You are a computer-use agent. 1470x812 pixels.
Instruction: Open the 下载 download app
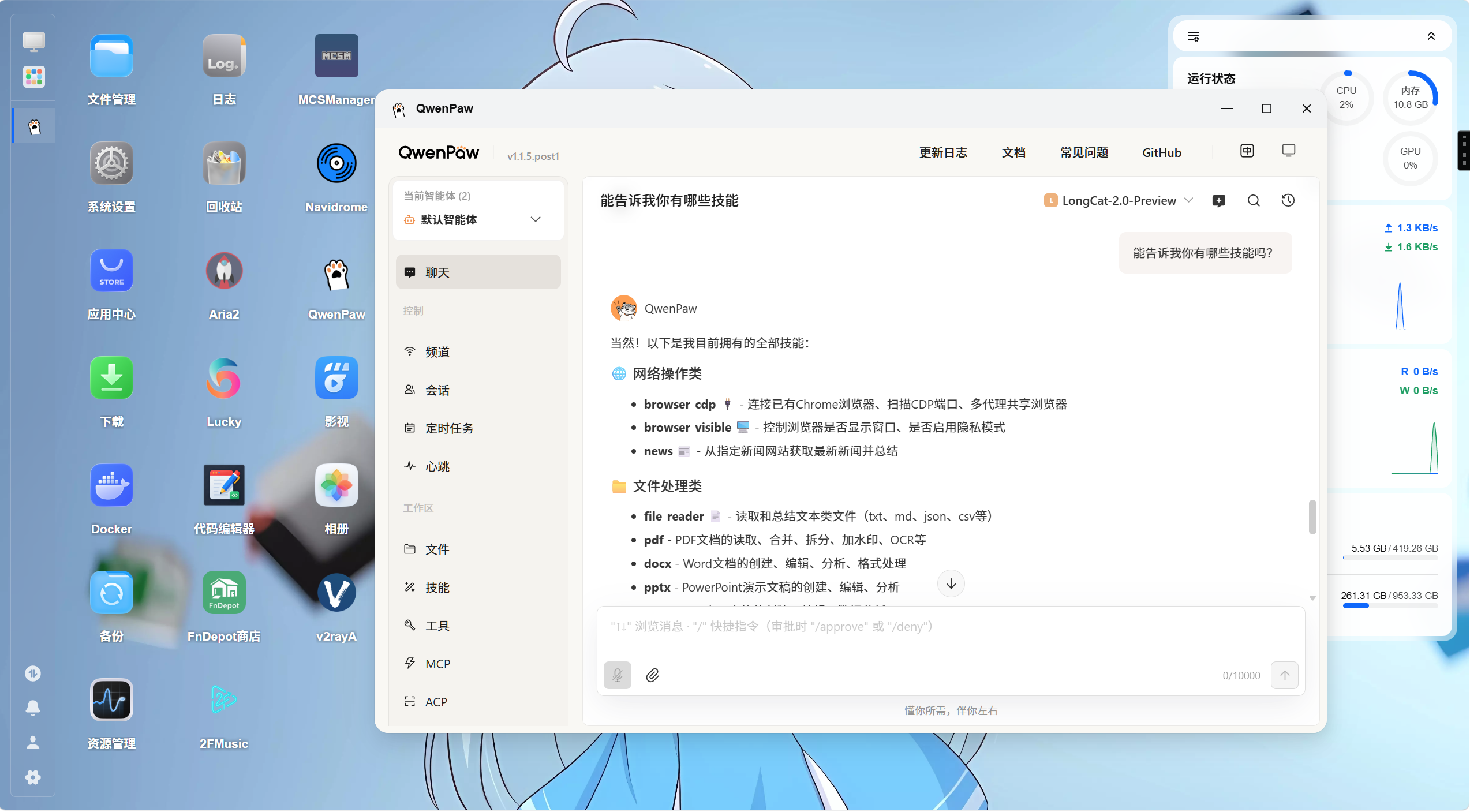coord(111,378)
